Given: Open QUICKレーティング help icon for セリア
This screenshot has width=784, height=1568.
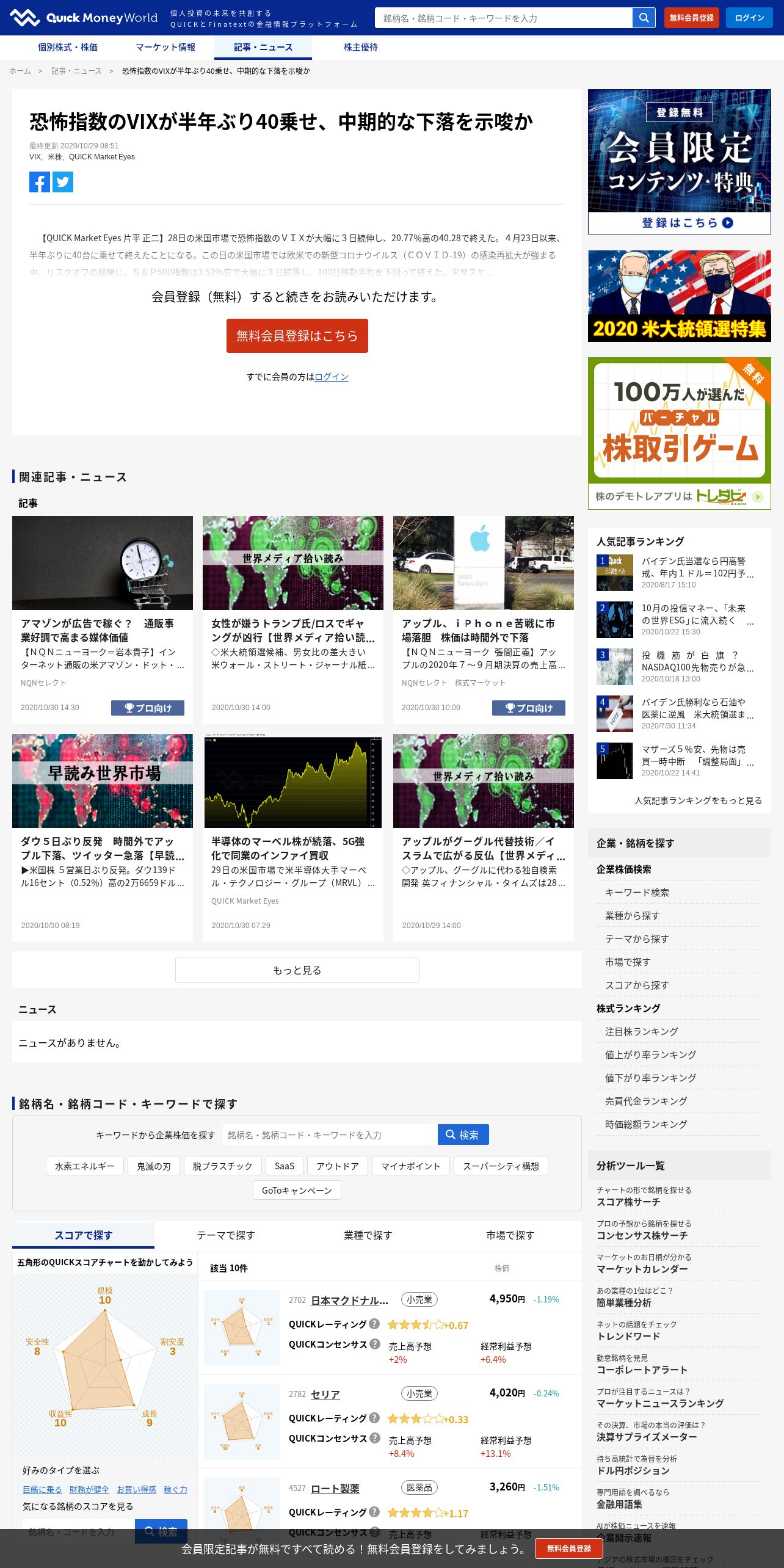Looking at the screenshot, I should click(x=374, y=1418).
